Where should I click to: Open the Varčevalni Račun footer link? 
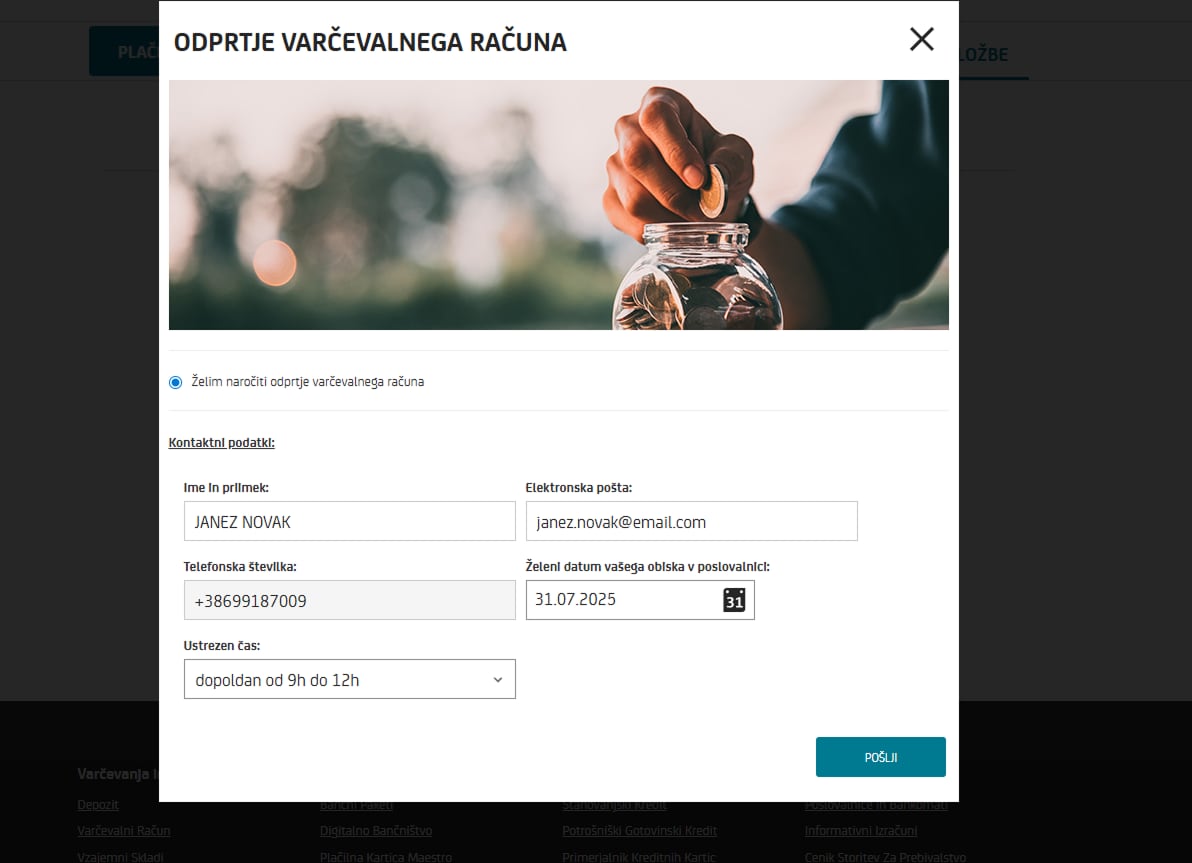tap(124, 830)
